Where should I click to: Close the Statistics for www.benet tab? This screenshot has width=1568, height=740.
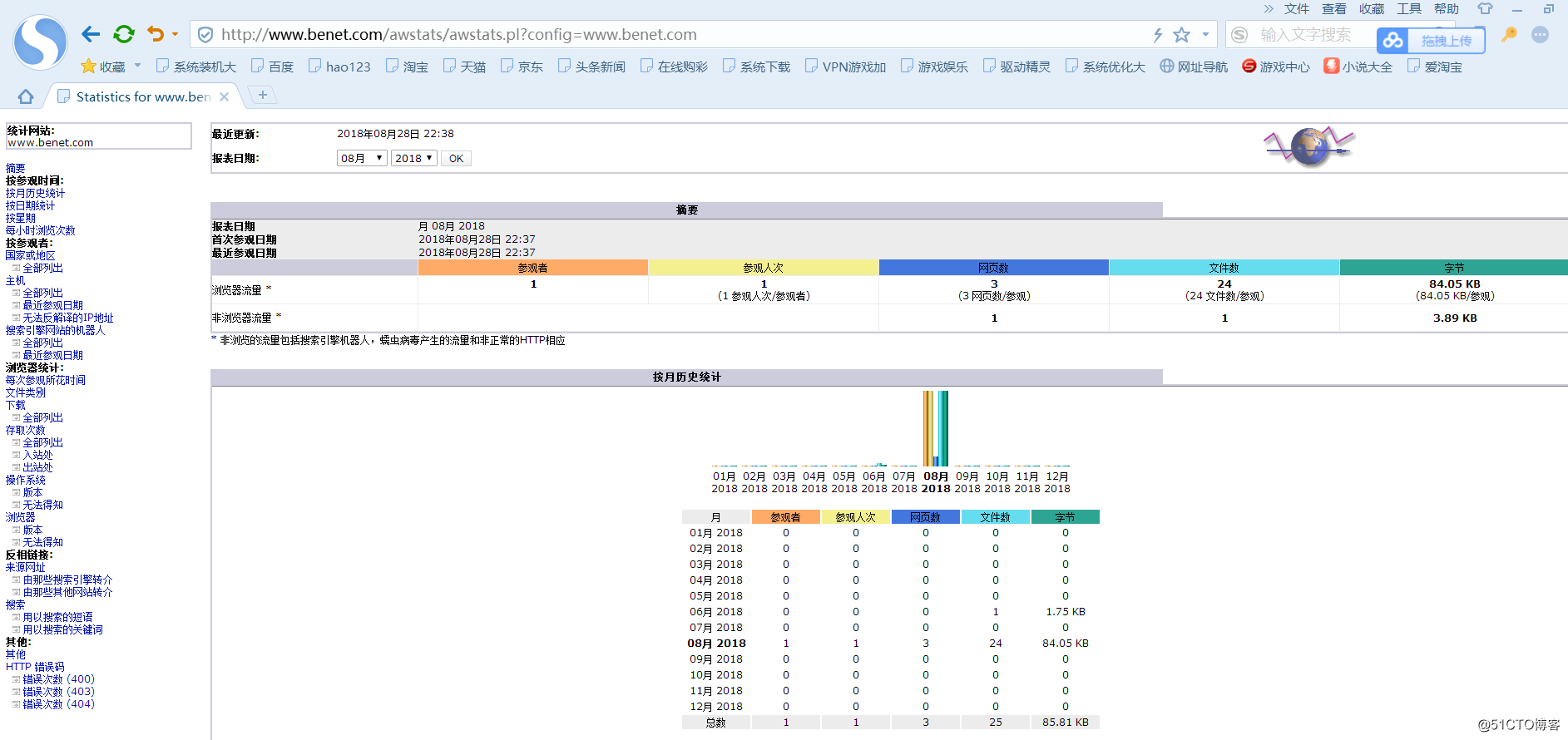click(x=224, y=97)
